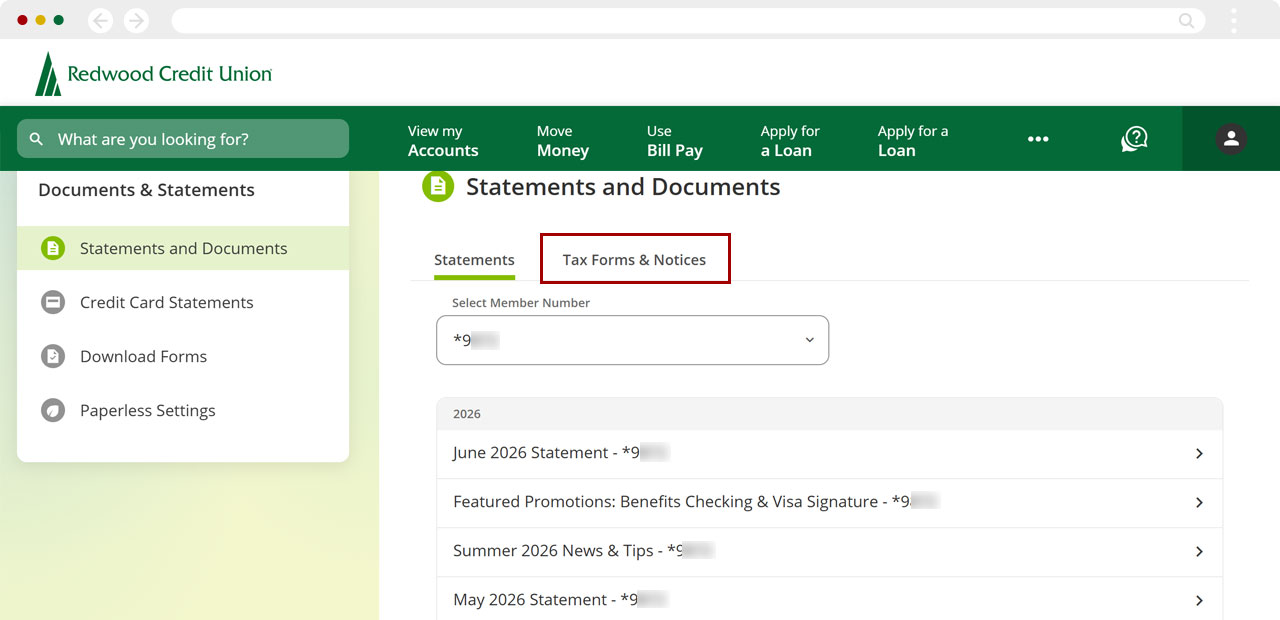Image resolution: width=1280 pixels, height=620 pixels.
Task: Expand May 2026 Statement row chevron
Action: coord(1199,601)
